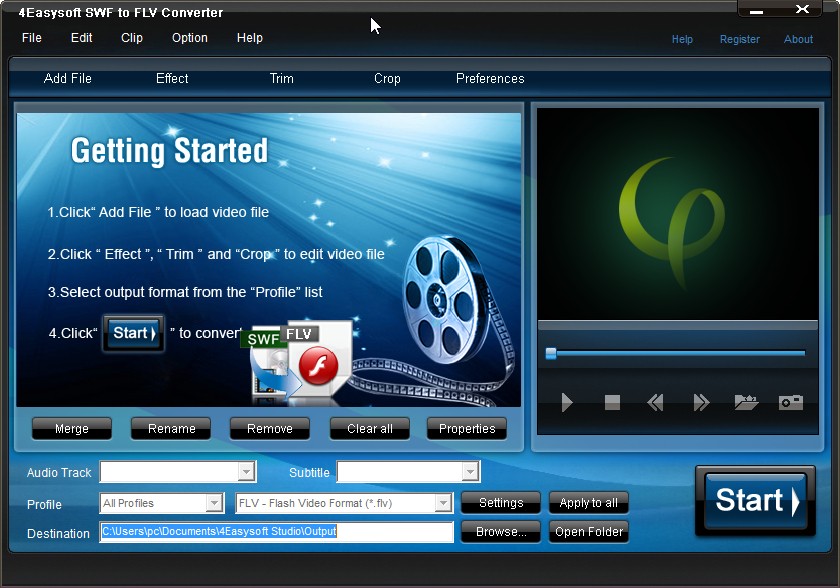The image size is (840, 588).
Task: Open the All Profiles dropdown
Action: (x=215, y=503)
